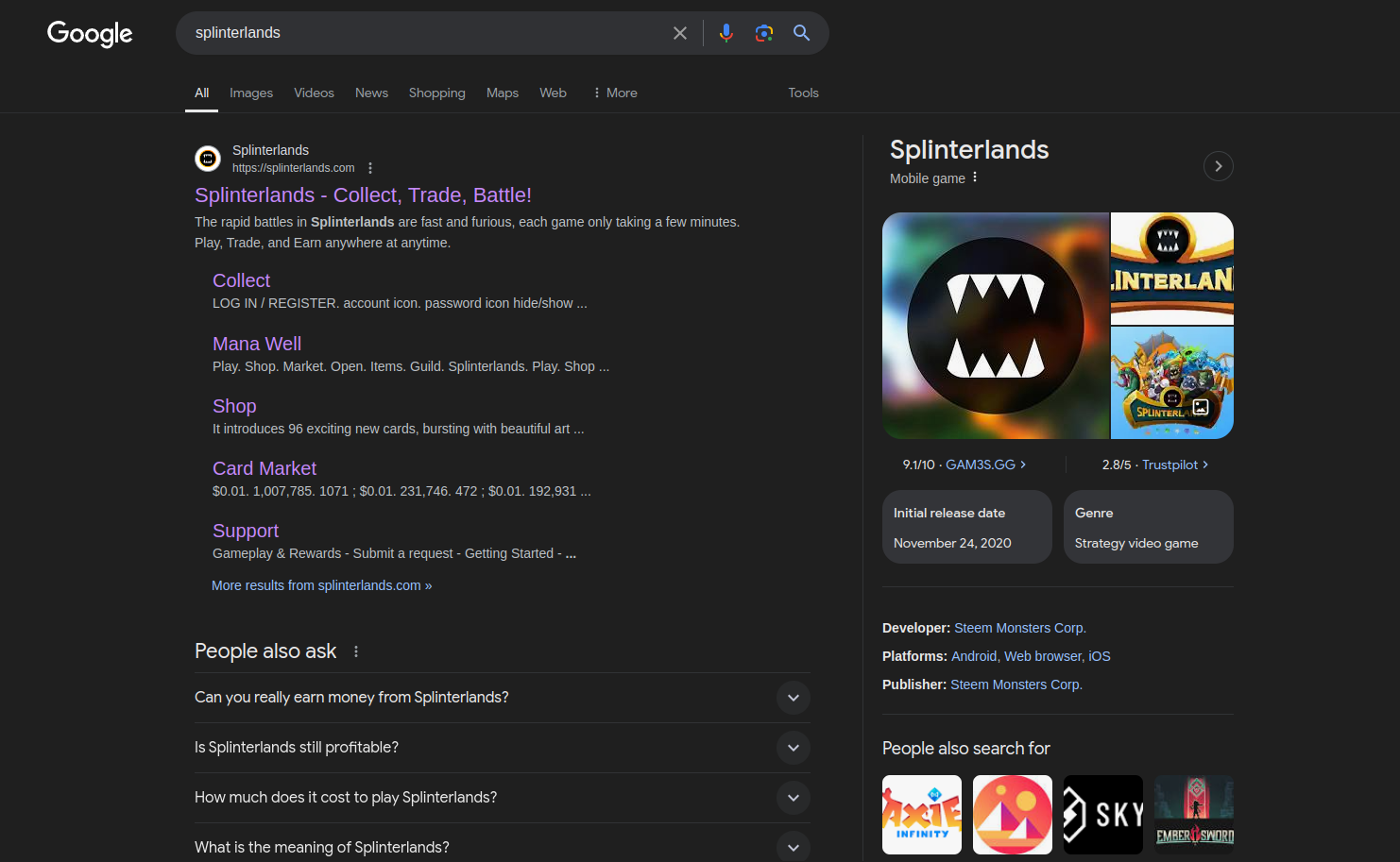Expand 'What is the meaning of Splinterlands?'
Image resolution: width=1400 pixels, height=862 pixels.
coord(503,847)
